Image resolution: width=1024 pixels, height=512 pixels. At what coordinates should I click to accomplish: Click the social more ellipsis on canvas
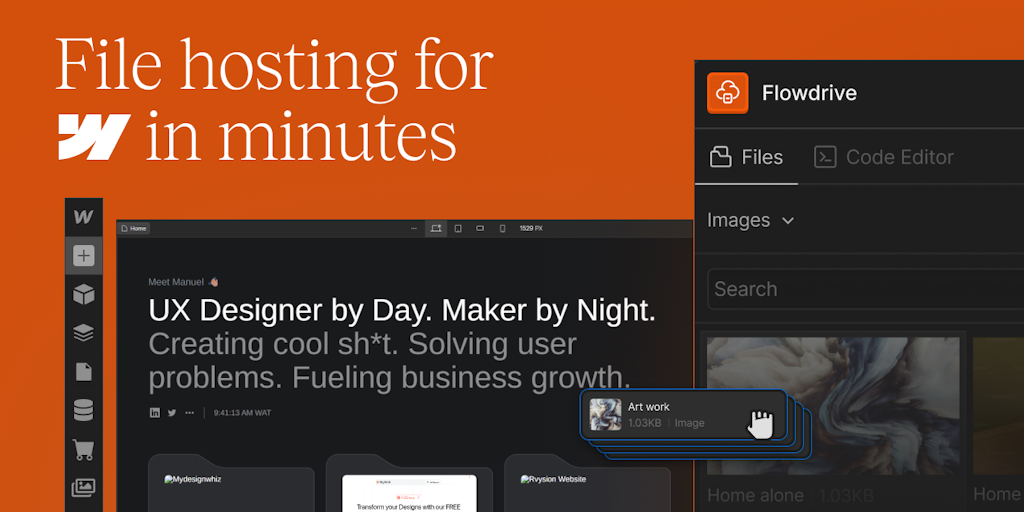[x=189, y=413]
